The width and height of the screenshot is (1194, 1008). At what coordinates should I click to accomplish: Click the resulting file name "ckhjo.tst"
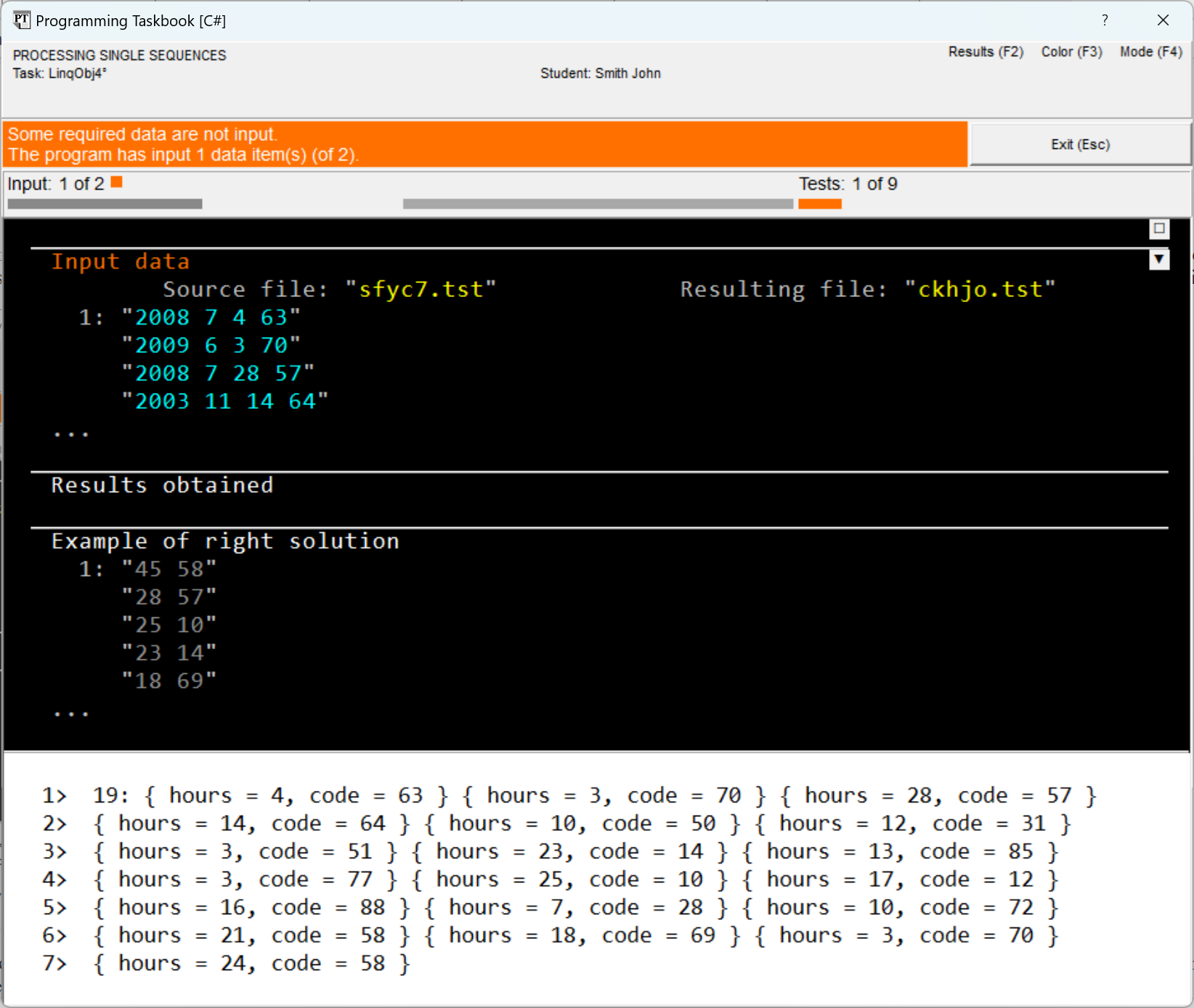[980, 289]
